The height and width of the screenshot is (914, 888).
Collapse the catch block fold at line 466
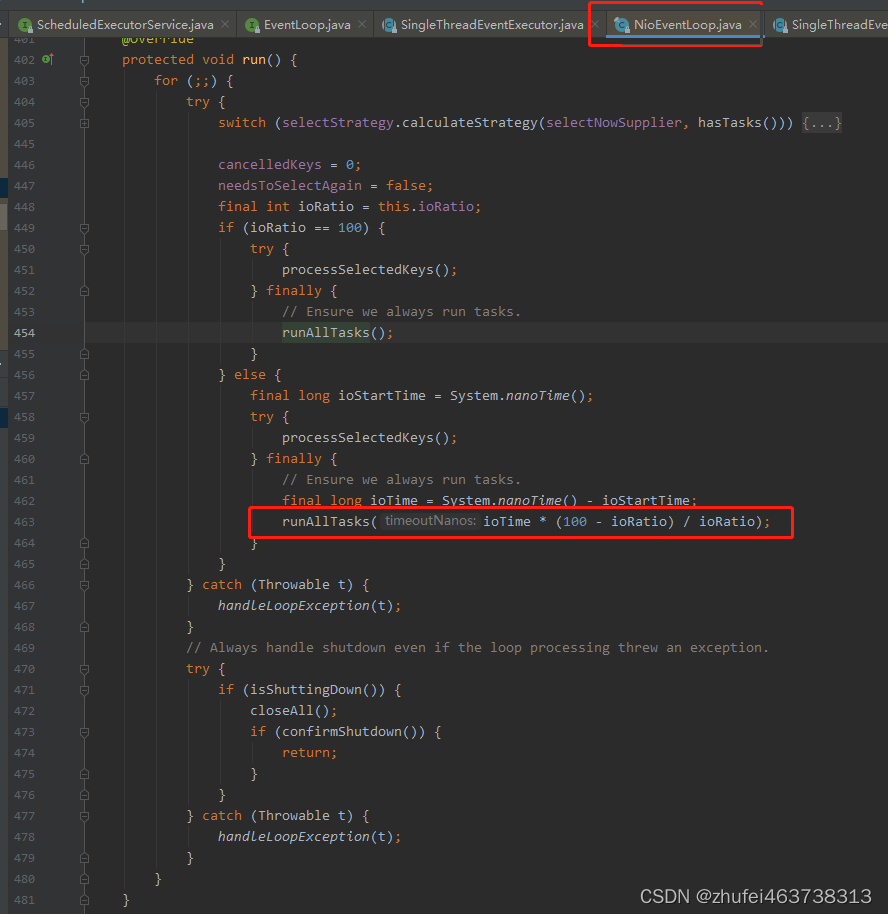[85, 585]
